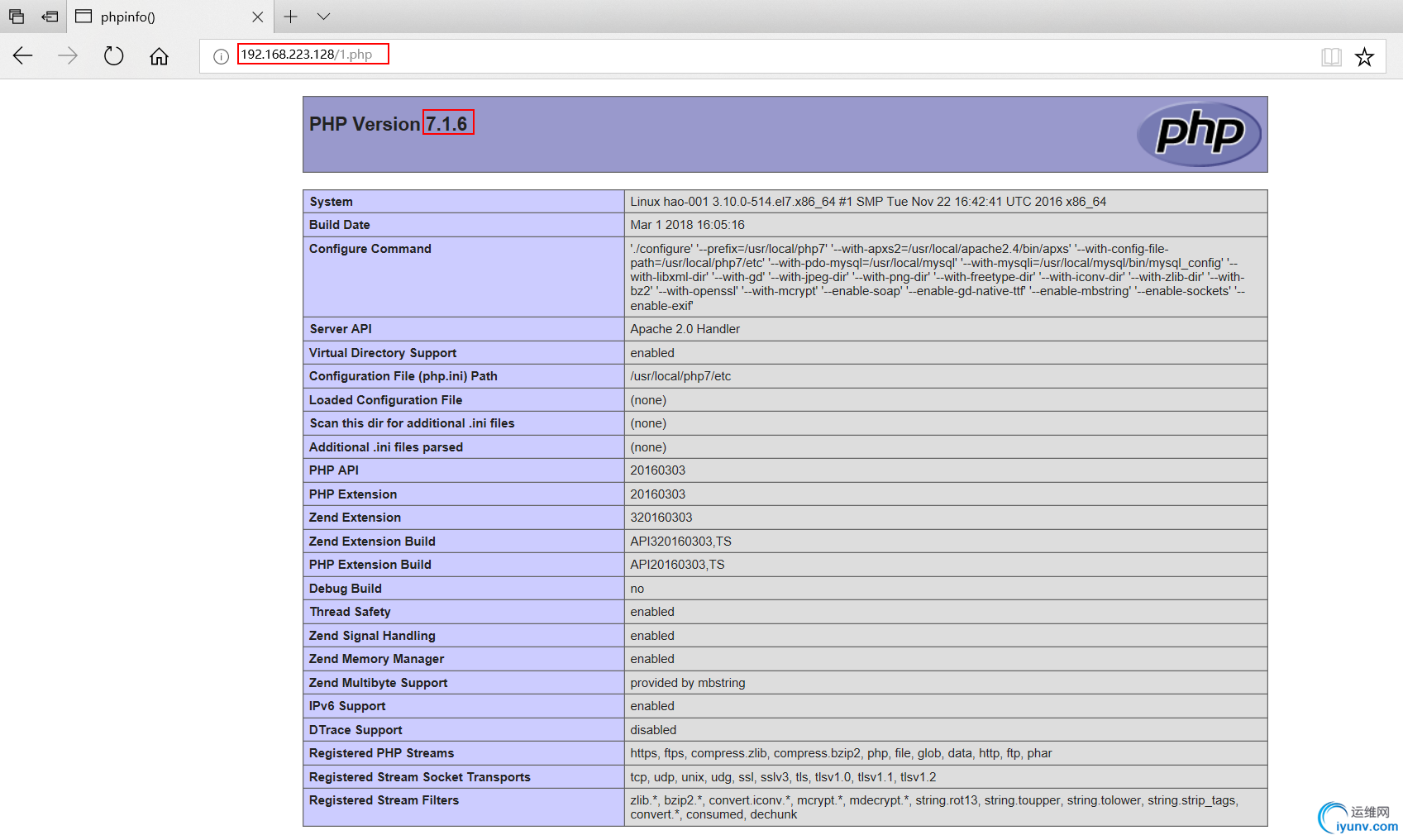This screenshot has height=840, width=1403.
Task: Select the Server API label
Action: (x=340, y=329)
